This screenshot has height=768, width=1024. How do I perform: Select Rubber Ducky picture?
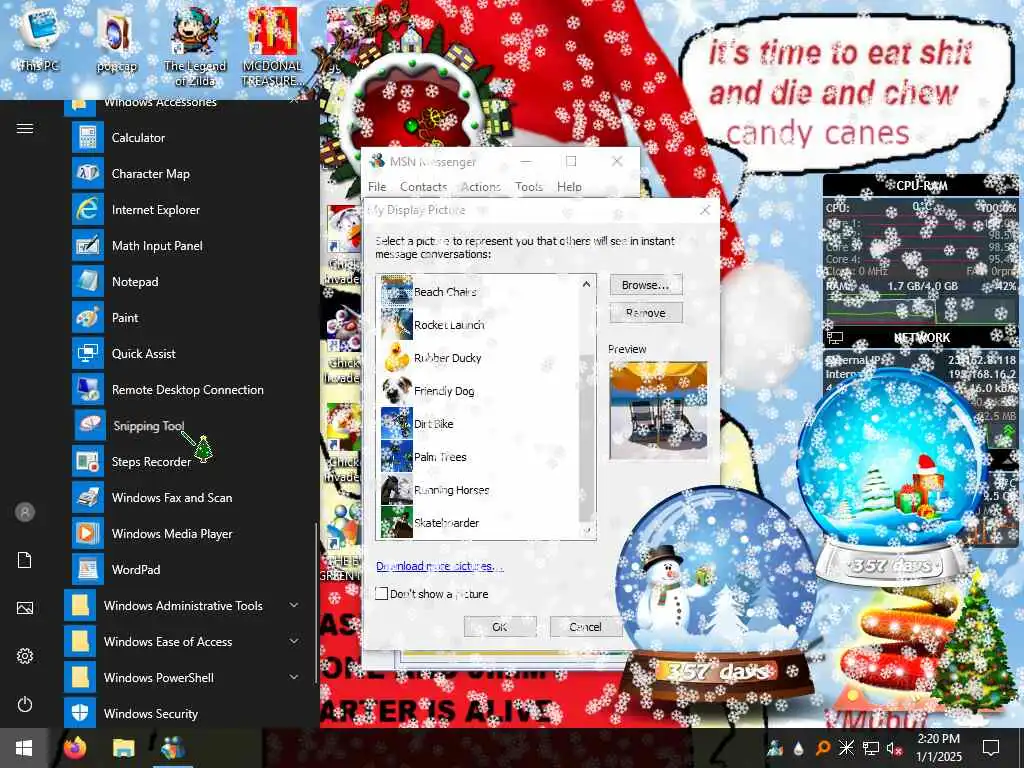[479, 358]
